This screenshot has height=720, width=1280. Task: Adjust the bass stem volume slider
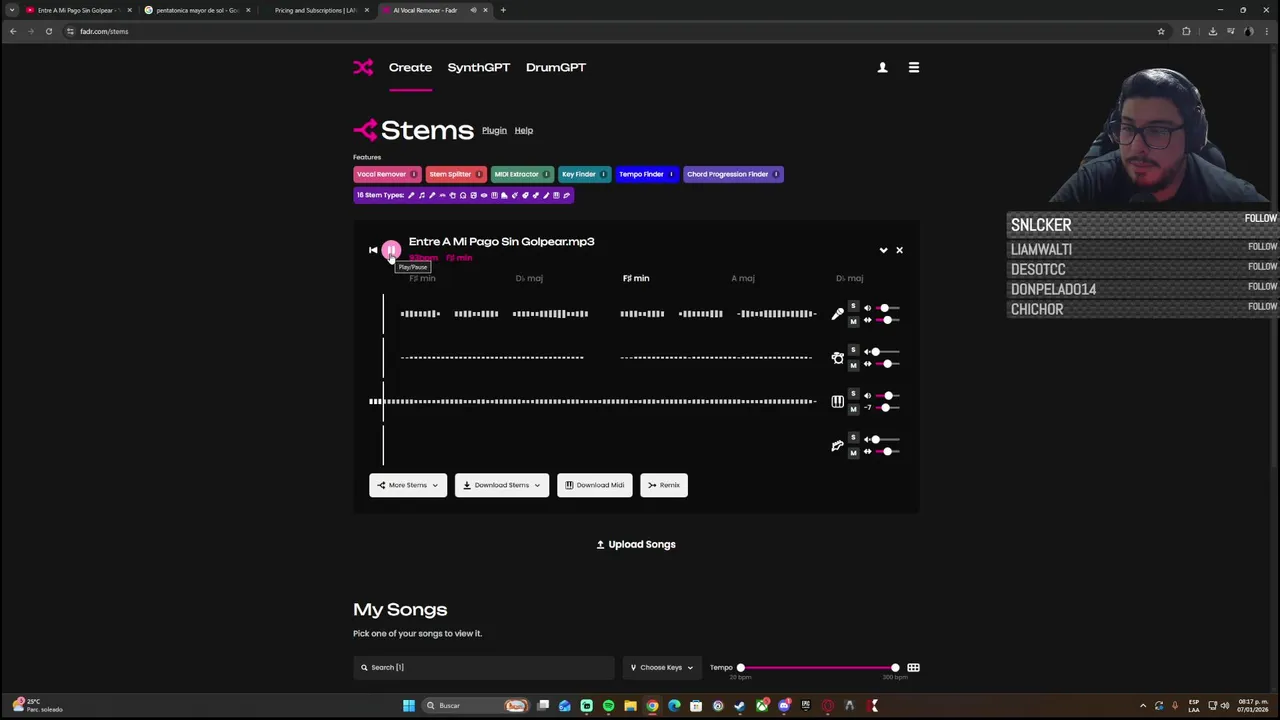[x=888, y=439]
